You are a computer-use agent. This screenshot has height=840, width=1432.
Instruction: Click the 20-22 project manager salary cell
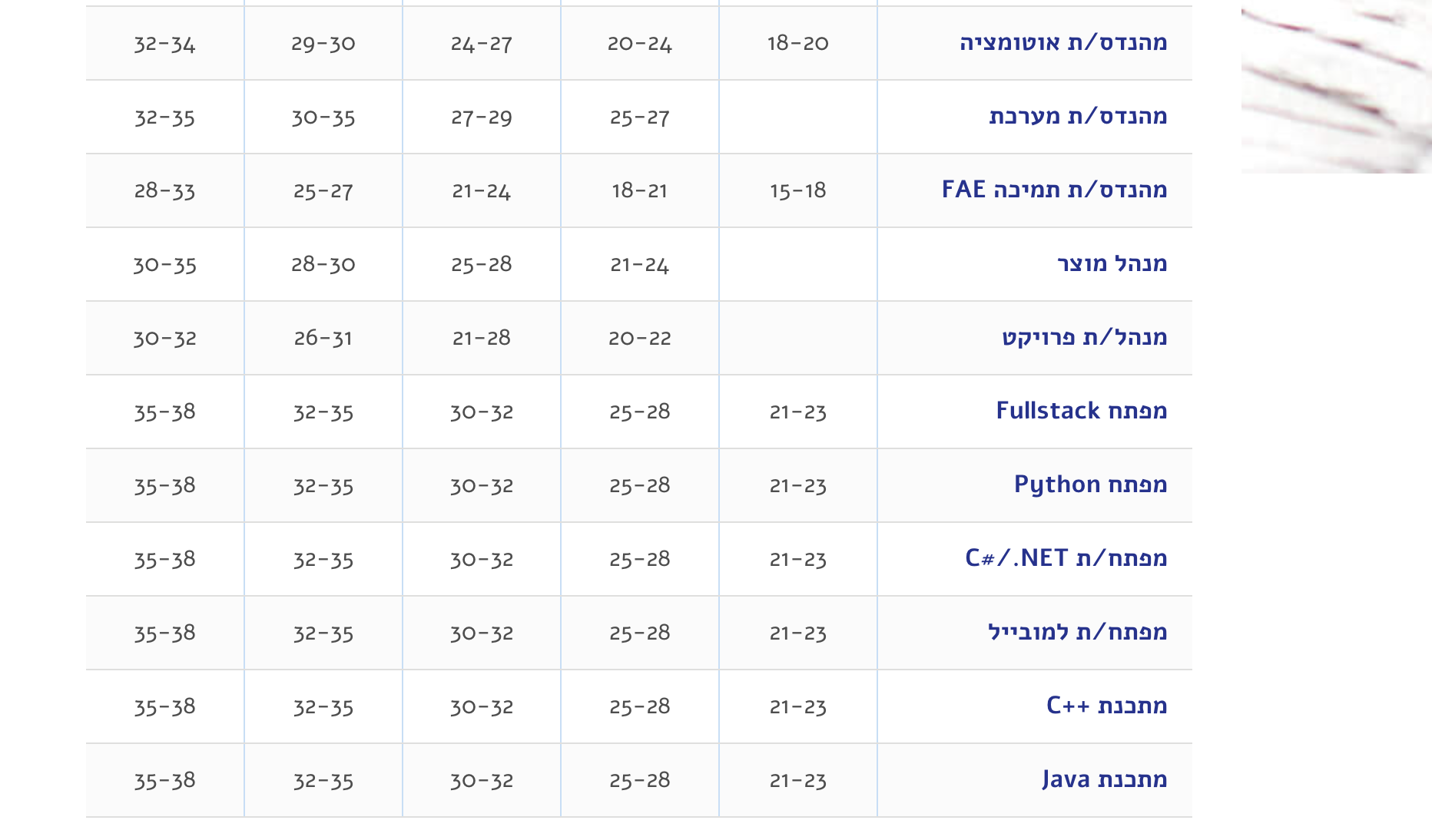coord(639,338)
